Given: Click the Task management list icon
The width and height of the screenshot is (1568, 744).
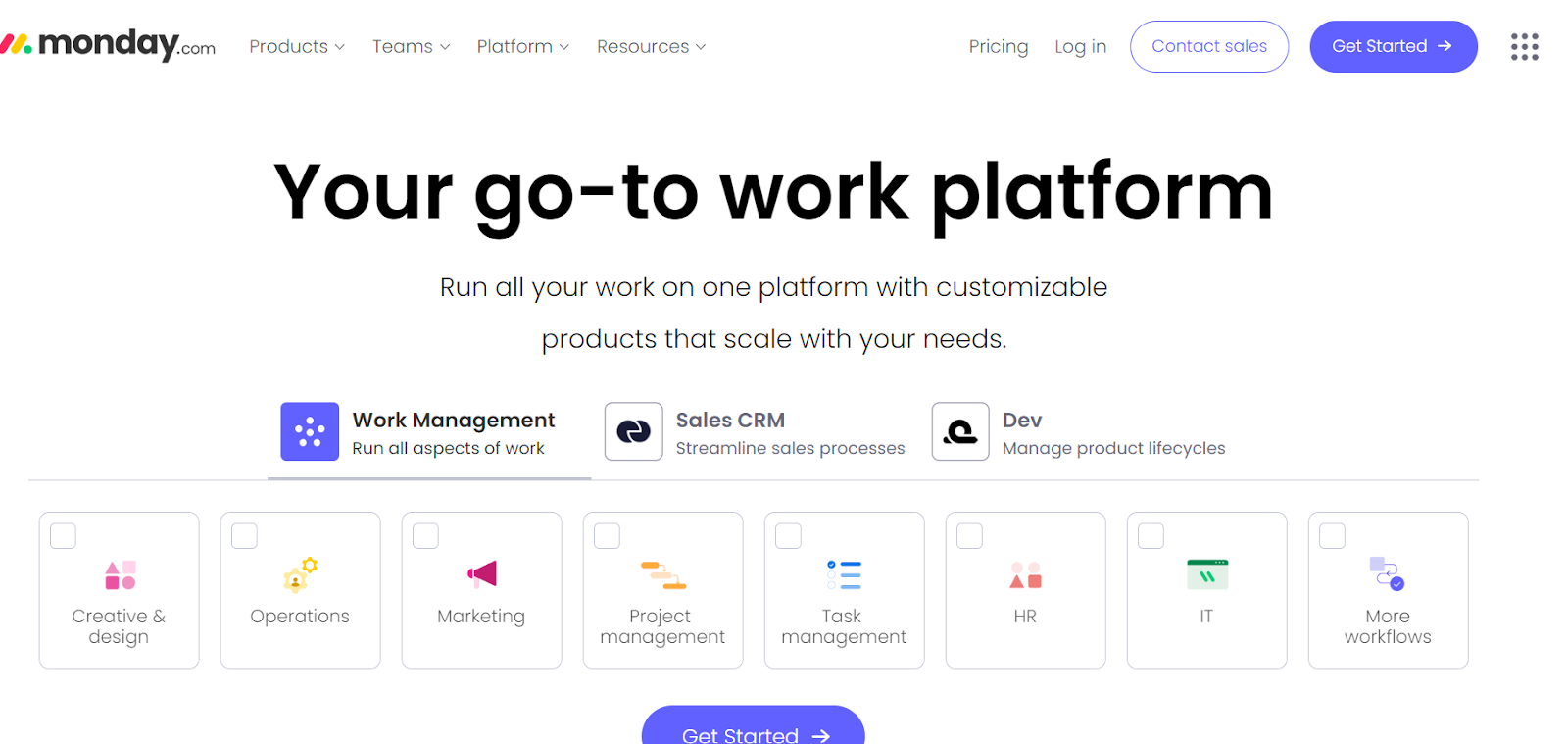Looking at the screenshot, I should [x=844, y=575].
